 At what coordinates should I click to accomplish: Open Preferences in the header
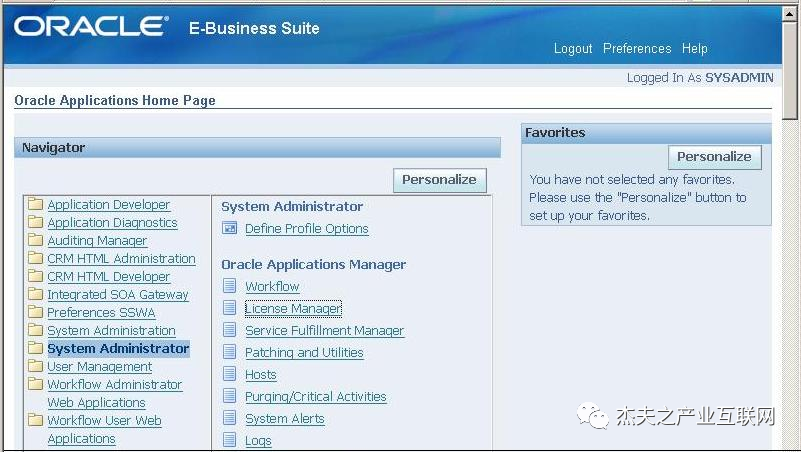(637, 49)
